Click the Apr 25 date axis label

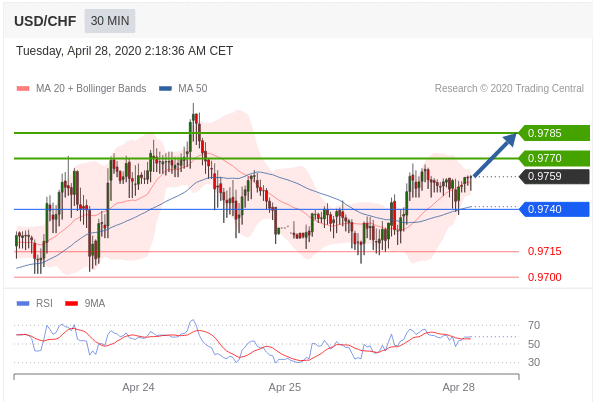pos(285,387)
